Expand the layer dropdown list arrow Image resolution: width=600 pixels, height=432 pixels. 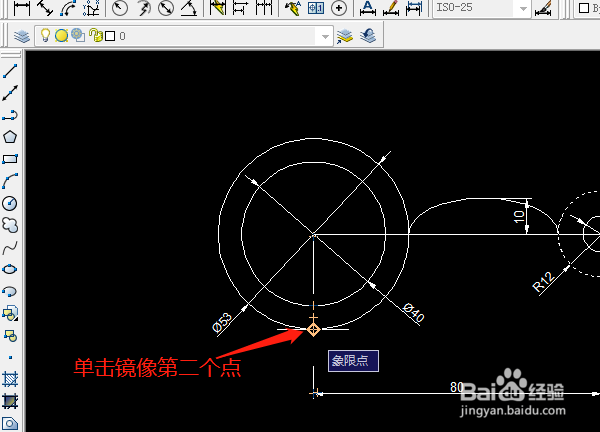(x=325, y=36)
